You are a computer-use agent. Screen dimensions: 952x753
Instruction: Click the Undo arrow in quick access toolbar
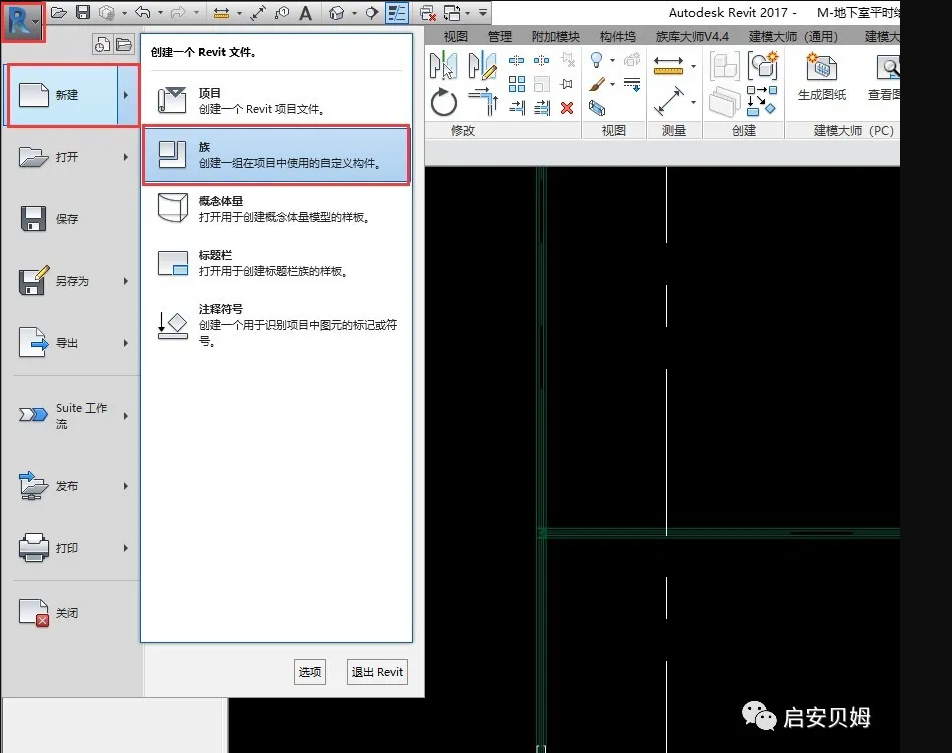coord(143,12)
